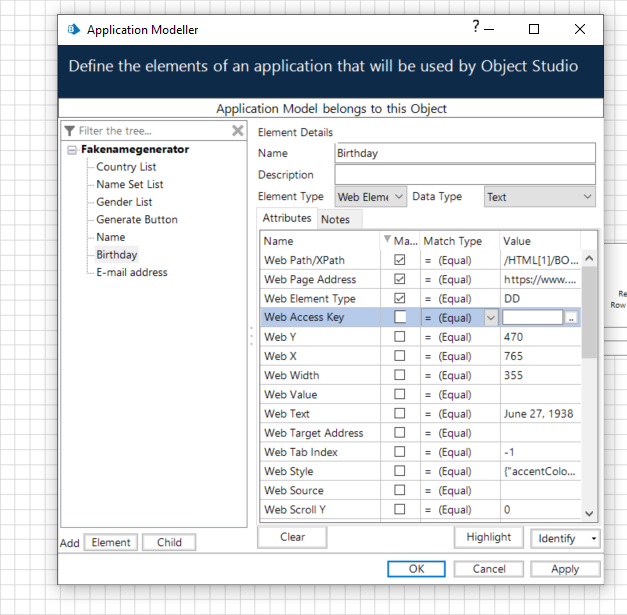Click the Application Modeller title bar icon
The width and height of the screenshot is (627, 615).
(x=73, y=30)
